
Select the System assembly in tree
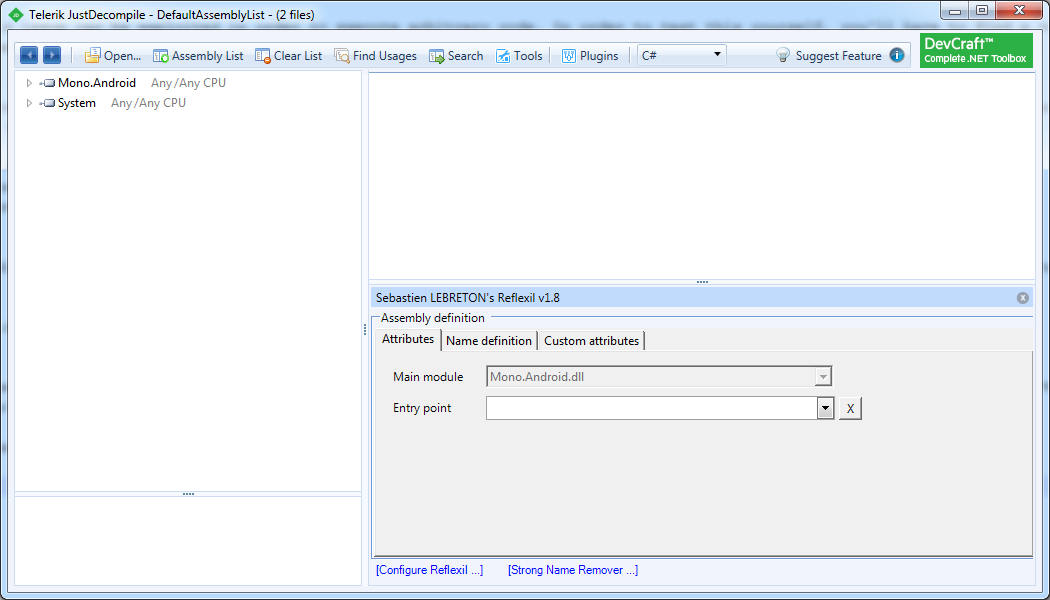click(x=76, y=103)
